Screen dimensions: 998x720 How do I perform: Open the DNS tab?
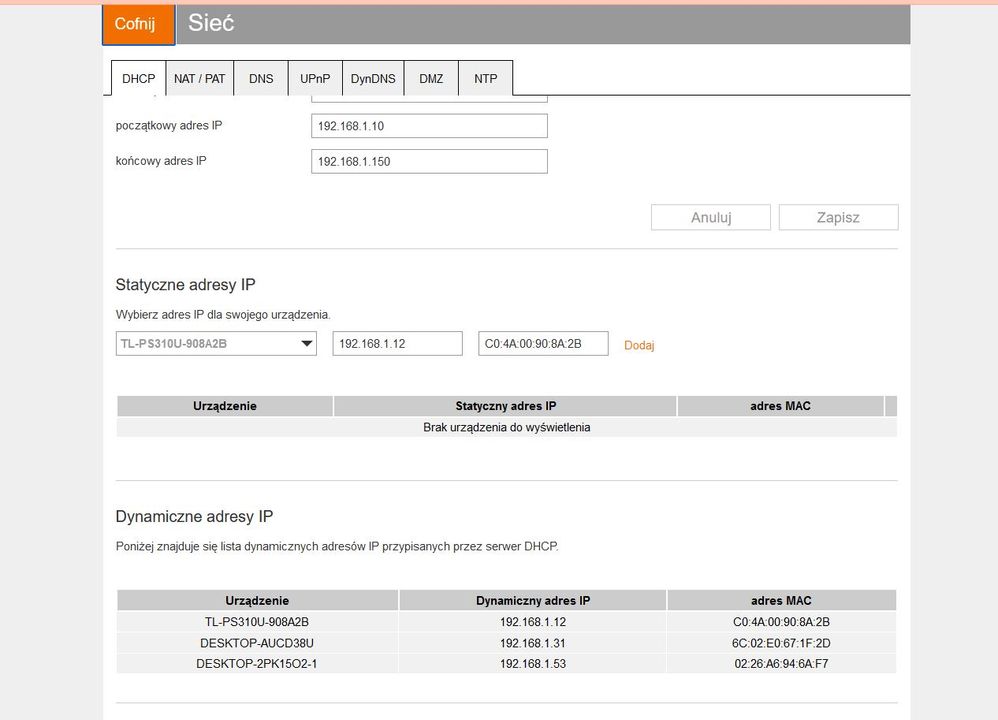tap(261, 78)
